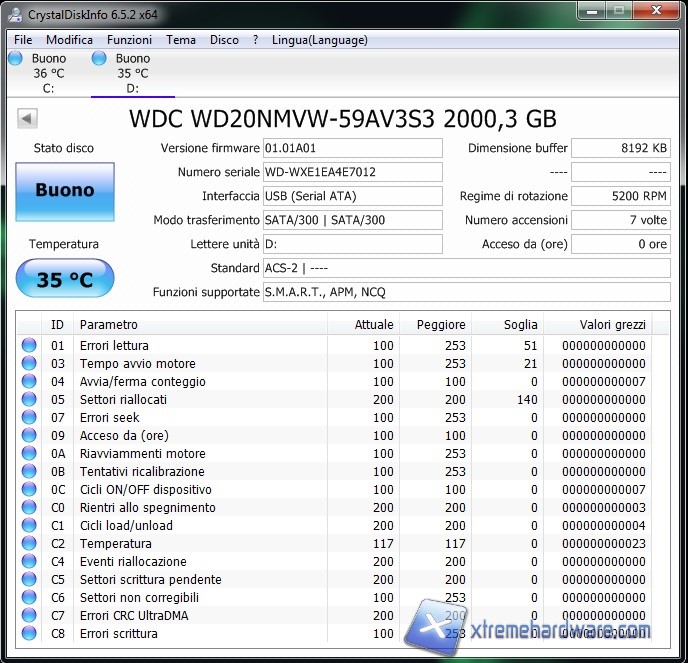Viewport: 688px width, 663px height.
Task: Click the Versione firmware field
Action: click(352, 148)
